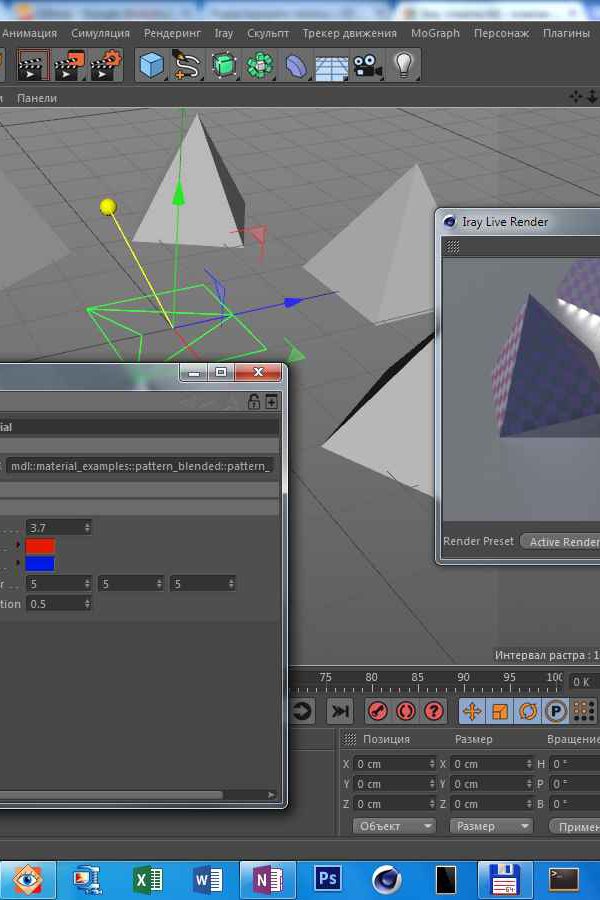600x900 pixels.
Task: Click the blue color swatch
Action: pos(41,564)
